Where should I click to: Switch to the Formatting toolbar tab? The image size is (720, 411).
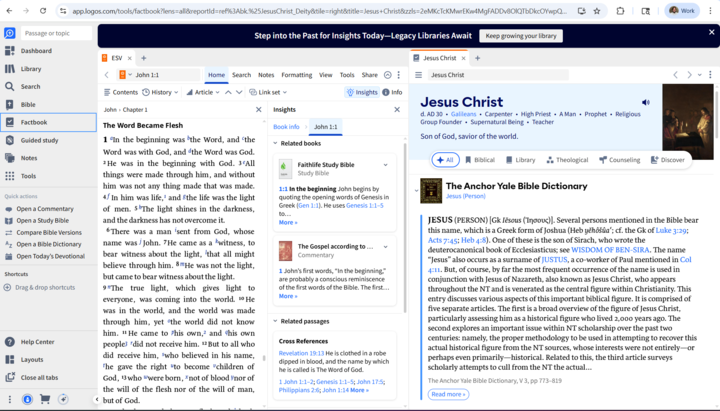pyautogui.click(x=297, y=75)
